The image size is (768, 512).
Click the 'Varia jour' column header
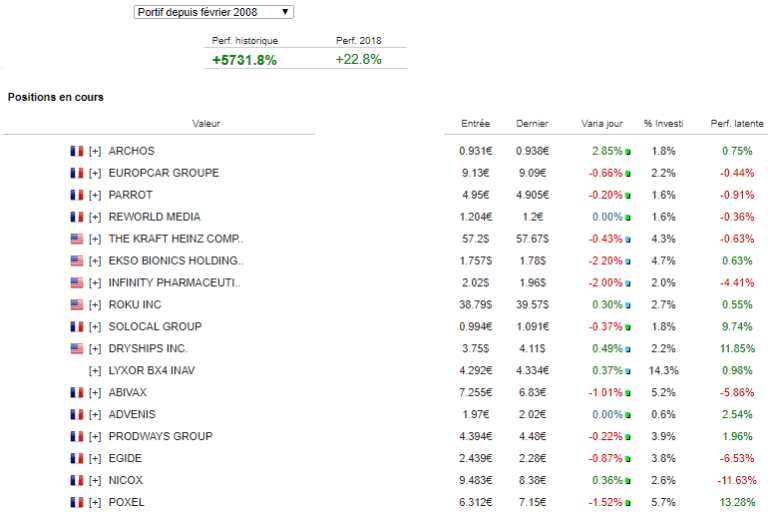tap(602, 124)
